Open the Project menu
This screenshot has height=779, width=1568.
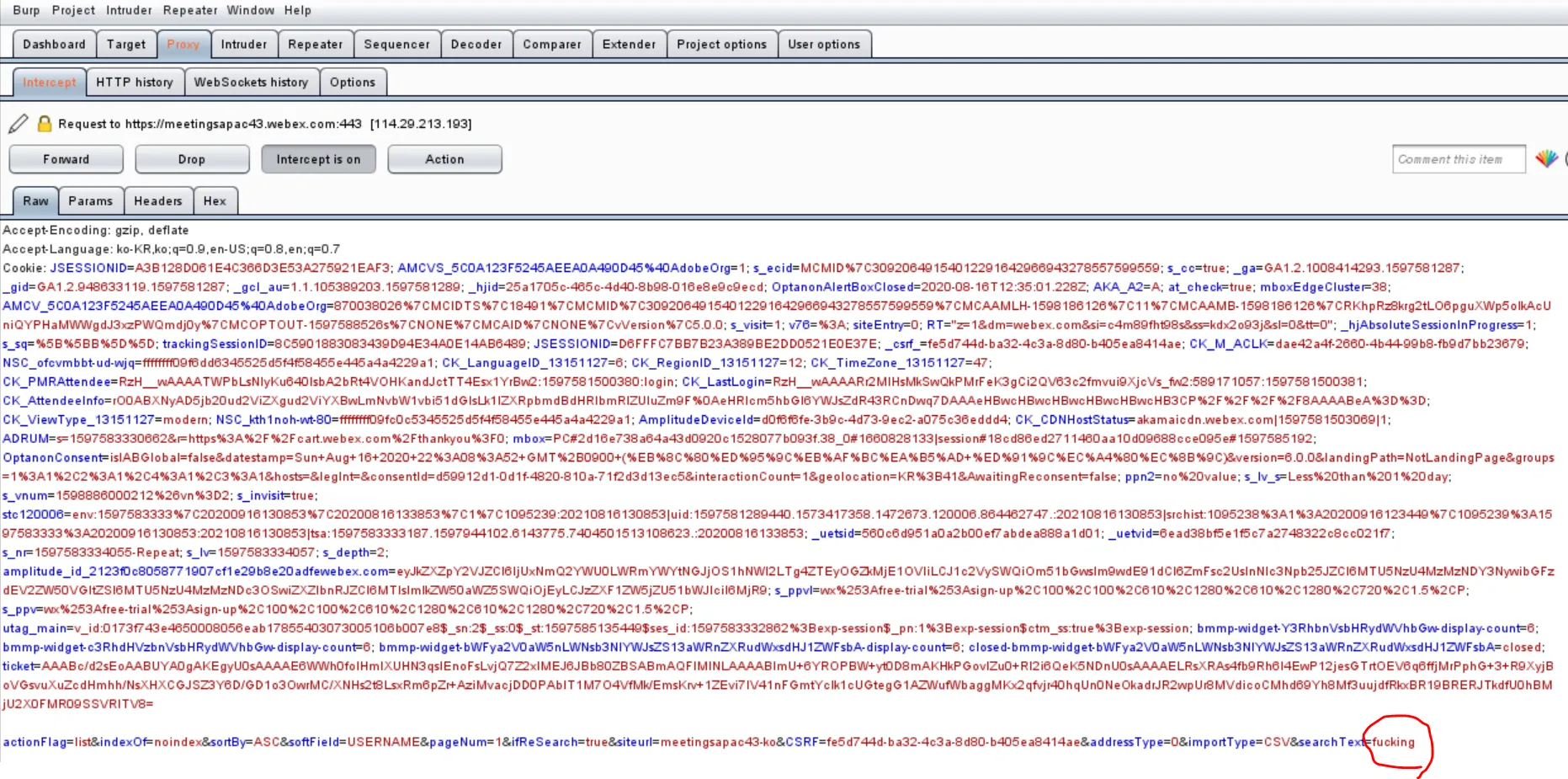coord(73,10)
